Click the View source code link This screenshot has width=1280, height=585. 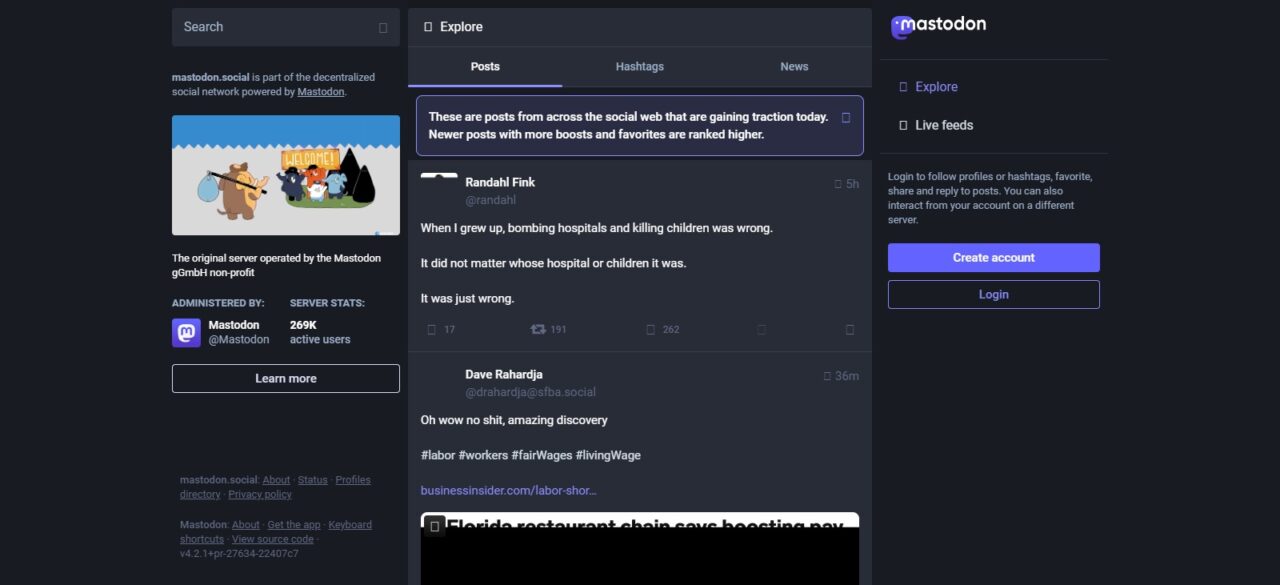(x=273, y=540)
